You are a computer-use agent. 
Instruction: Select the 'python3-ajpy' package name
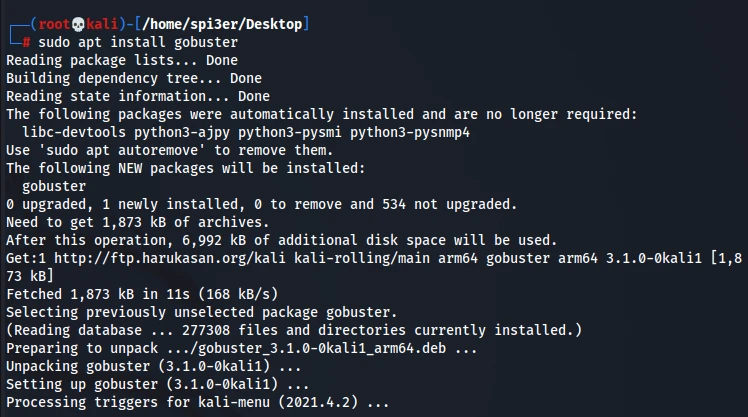coord(170,132)
